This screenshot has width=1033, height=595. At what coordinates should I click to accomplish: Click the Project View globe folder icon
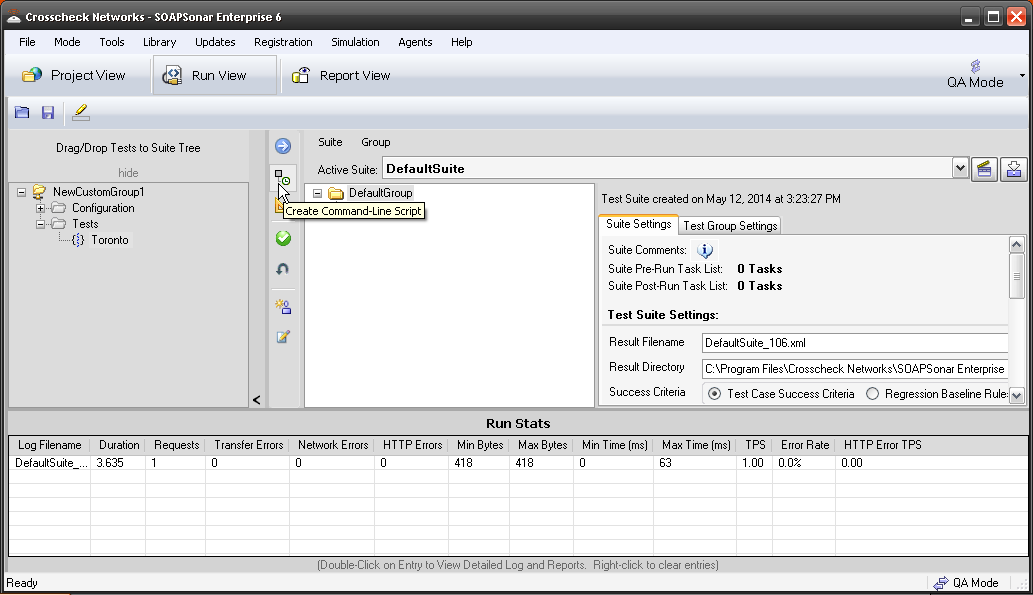(x=32, y=75)
